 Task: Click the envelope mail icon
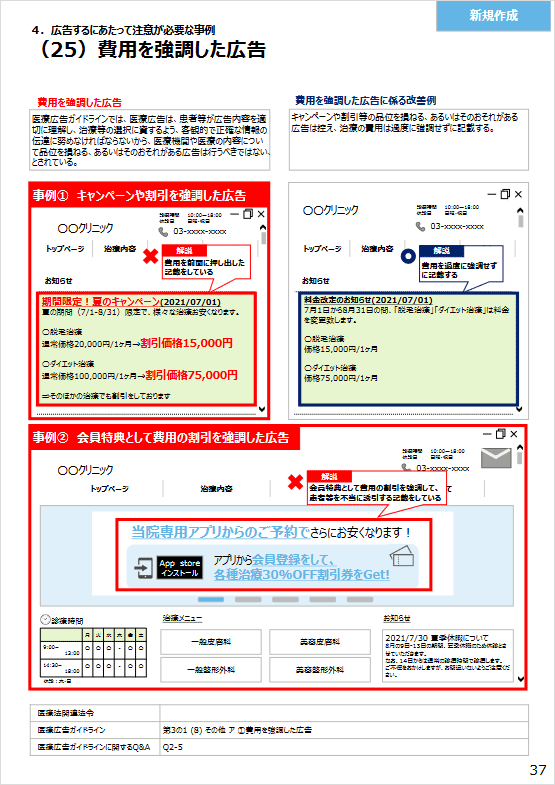click(496, 458)
